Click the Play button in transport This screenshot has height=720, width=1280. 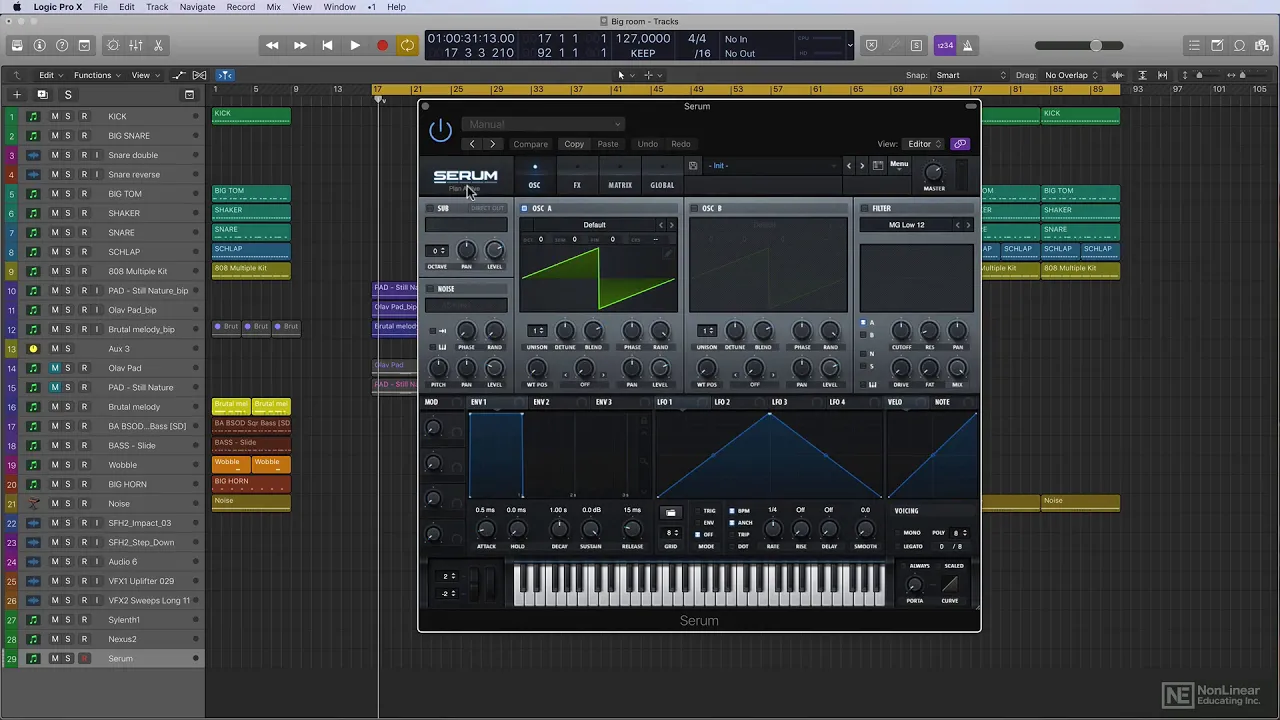[x=355, y=45]
